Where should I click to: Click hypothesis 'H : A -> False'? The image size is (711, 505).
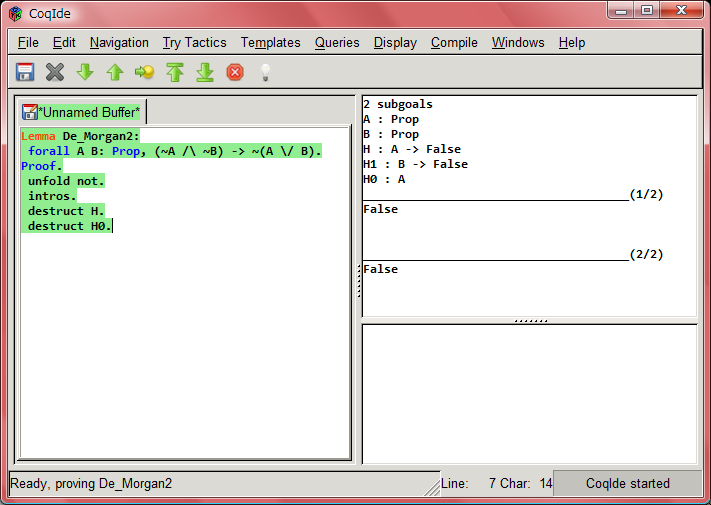412,149
